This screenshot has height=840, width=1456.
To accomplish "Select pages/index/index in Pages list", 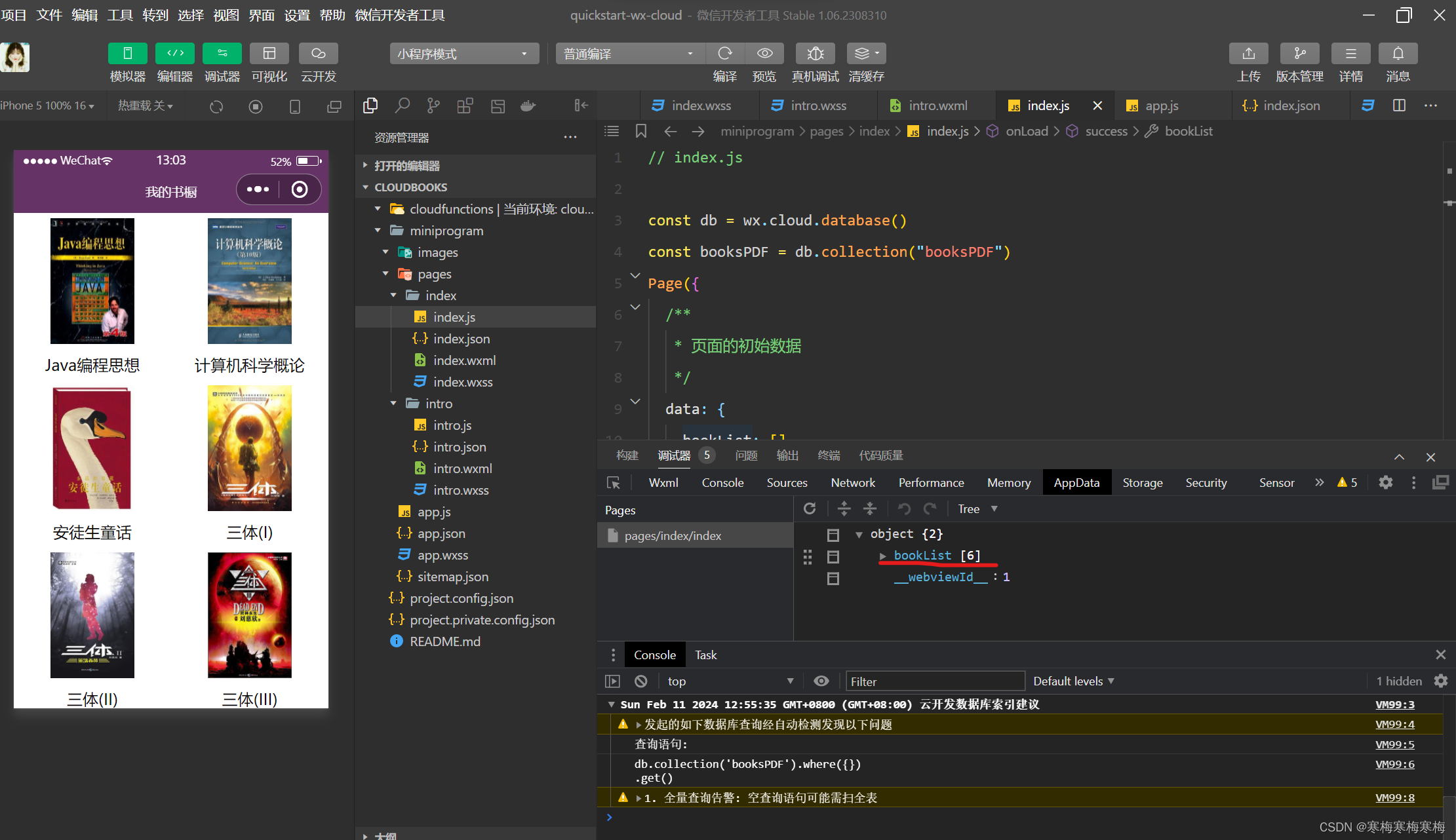I will point(673,536).
